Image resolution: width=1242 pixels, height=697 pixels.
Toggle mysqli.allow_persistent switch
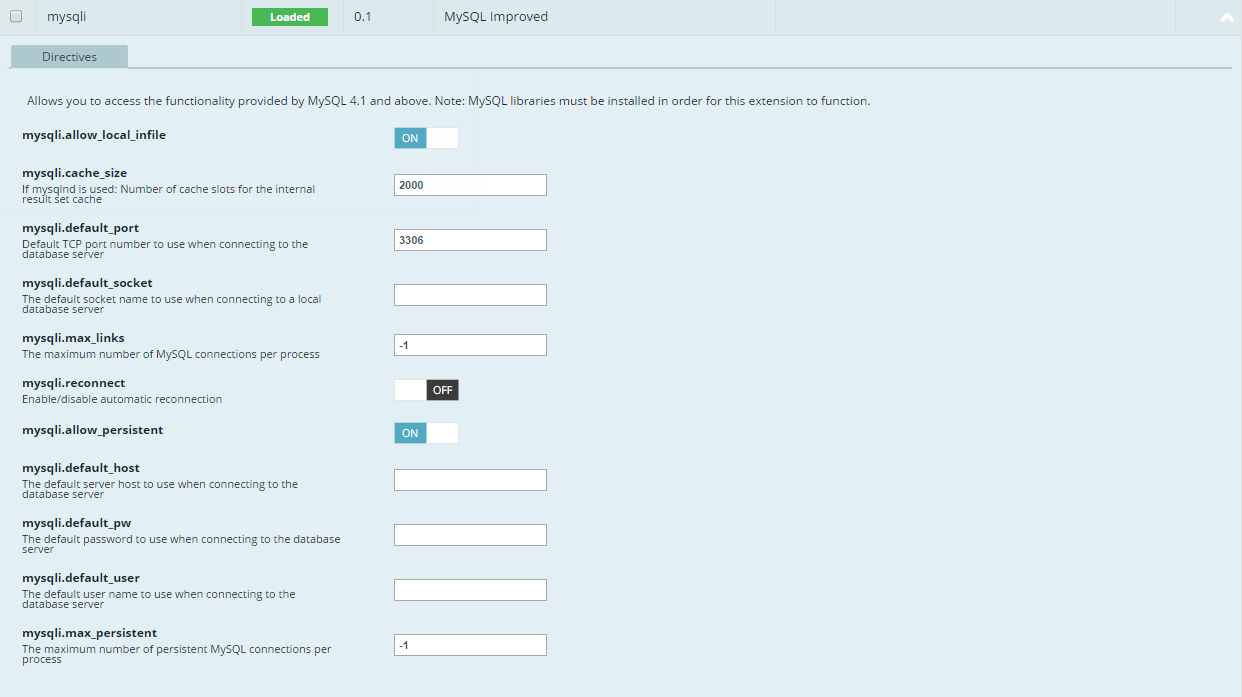[x=426, y=433]
